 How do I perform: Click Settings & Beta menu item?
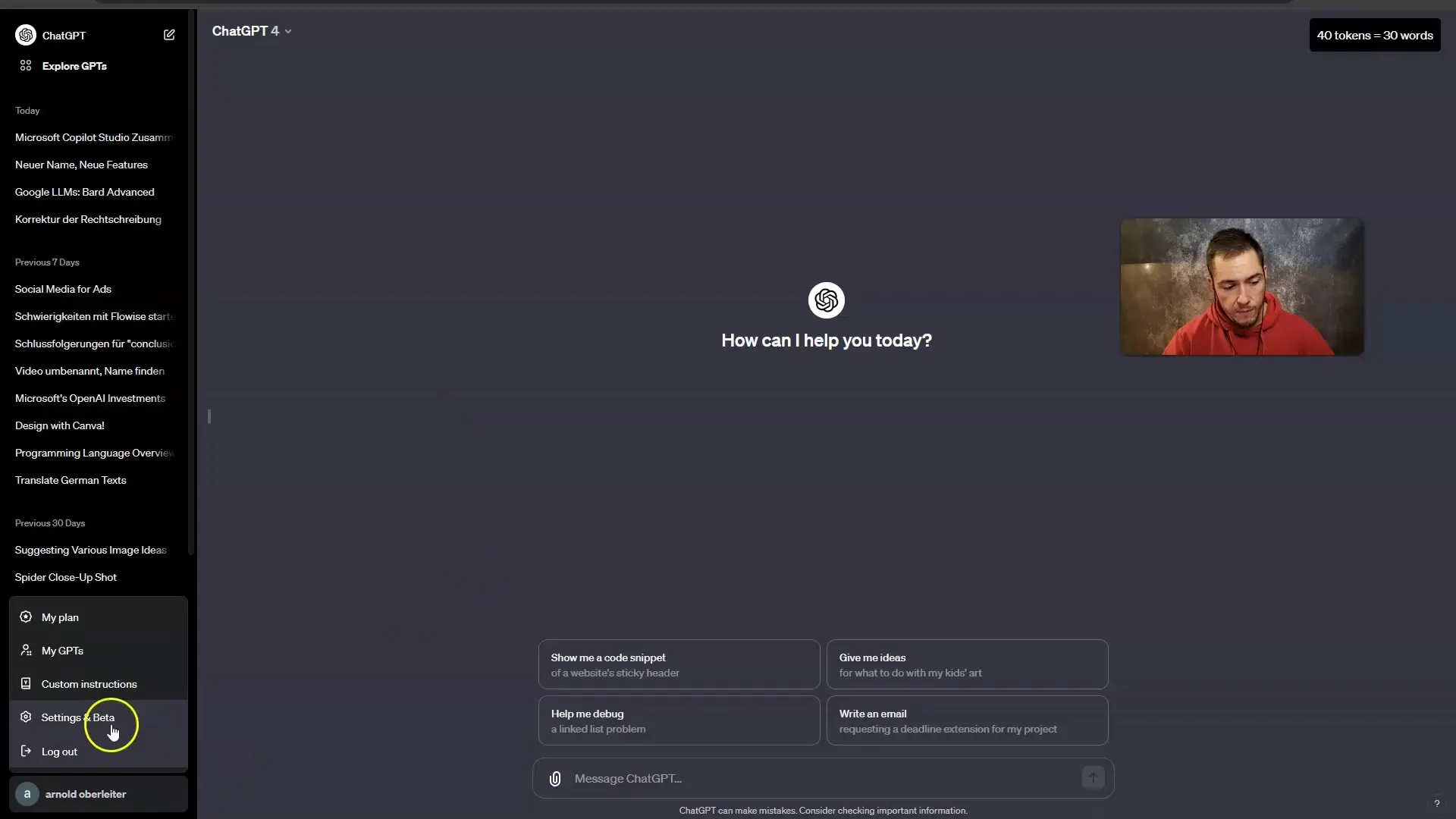[x=78, y=717]
